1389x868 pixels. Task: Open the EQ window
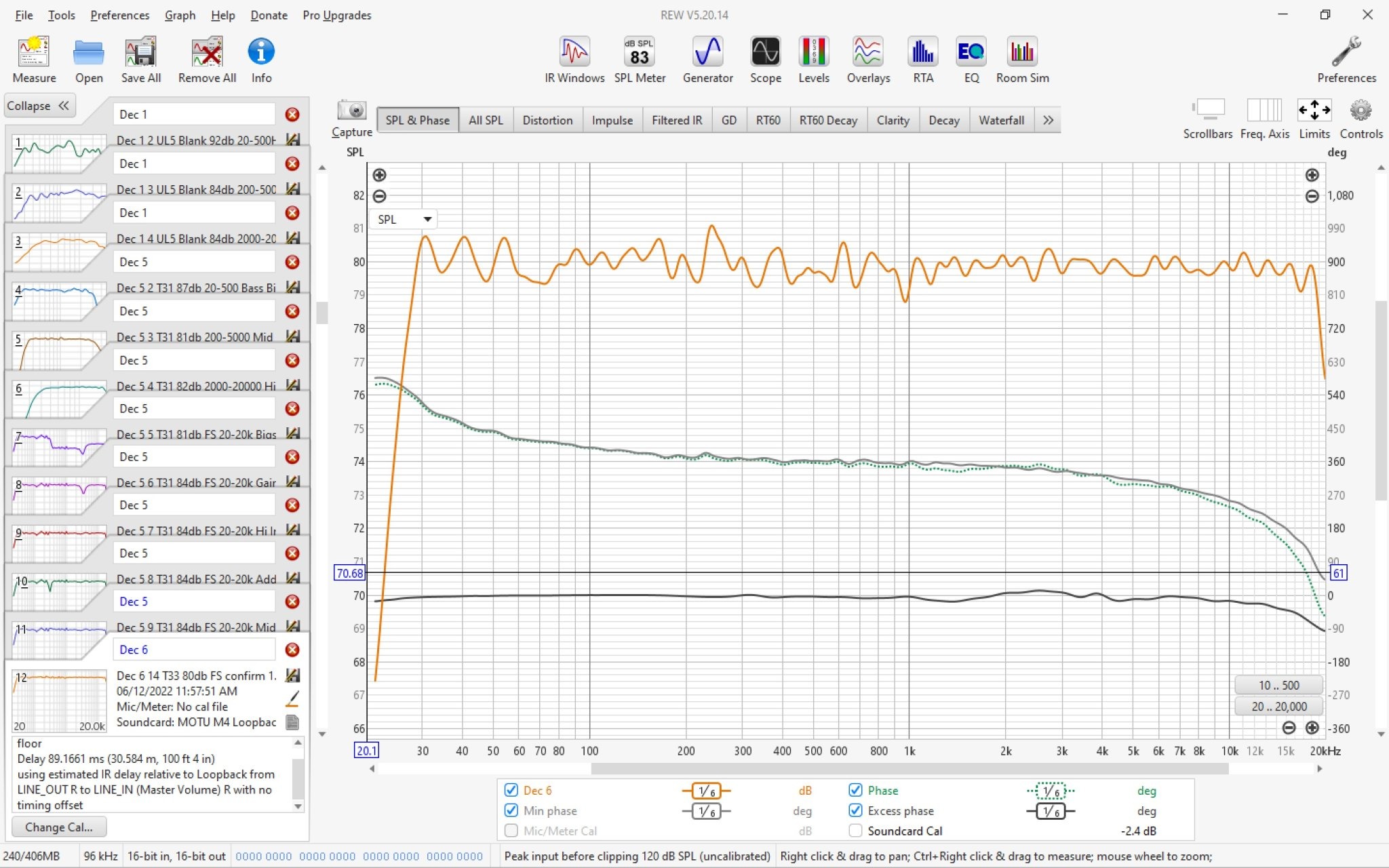(x=971, y=60)
